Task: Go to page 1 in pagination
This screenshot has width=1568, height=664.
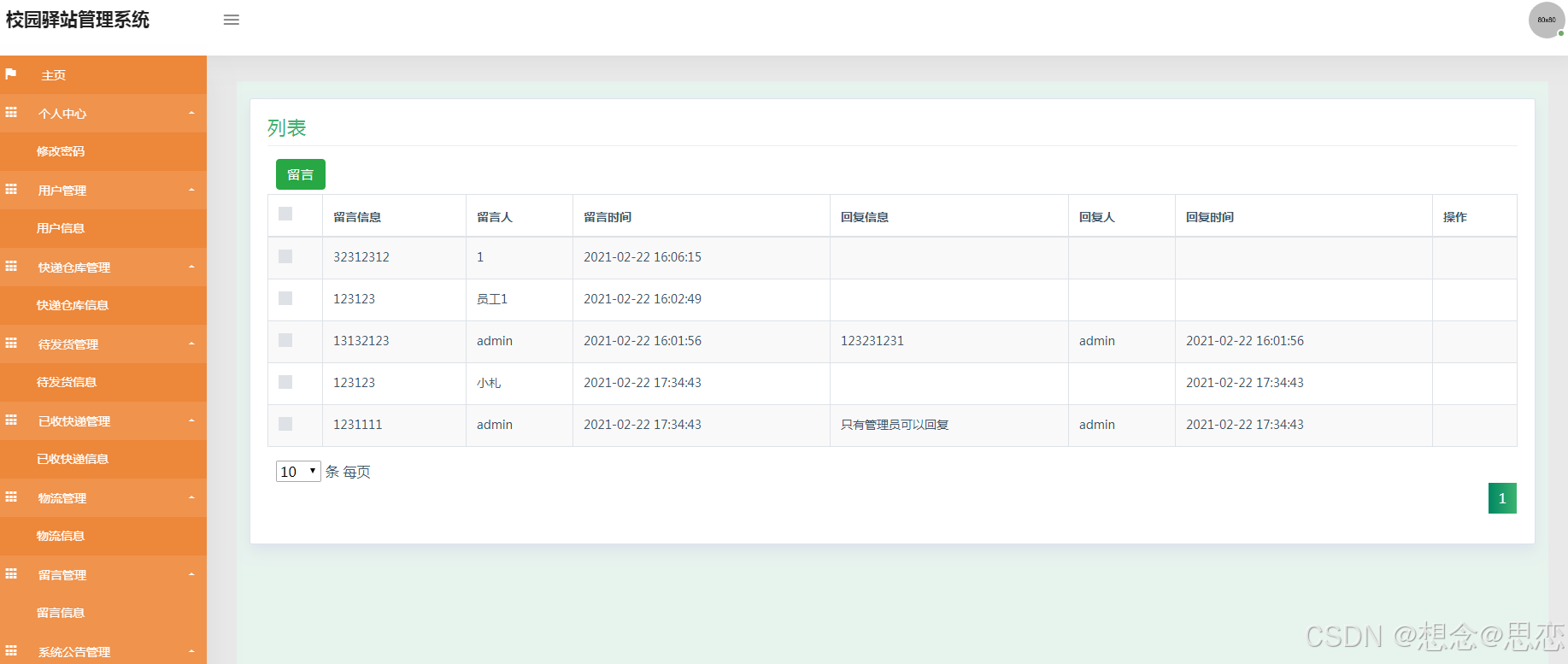Action: (x=1502, y=498)
